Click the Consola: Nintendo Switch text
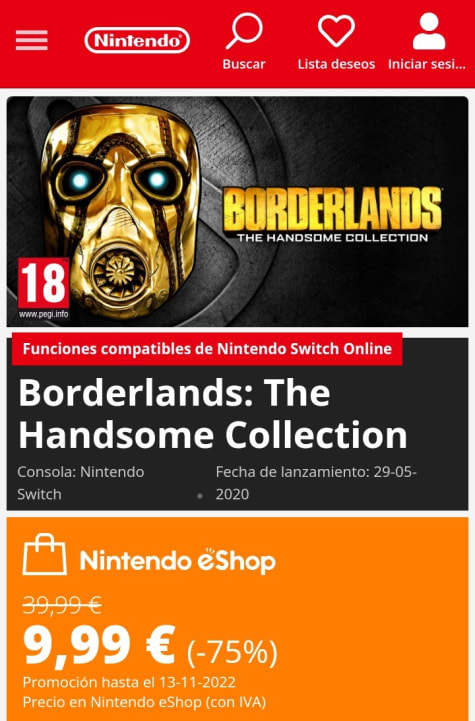This screenshot has width=475, height=721. click(81, 483)
